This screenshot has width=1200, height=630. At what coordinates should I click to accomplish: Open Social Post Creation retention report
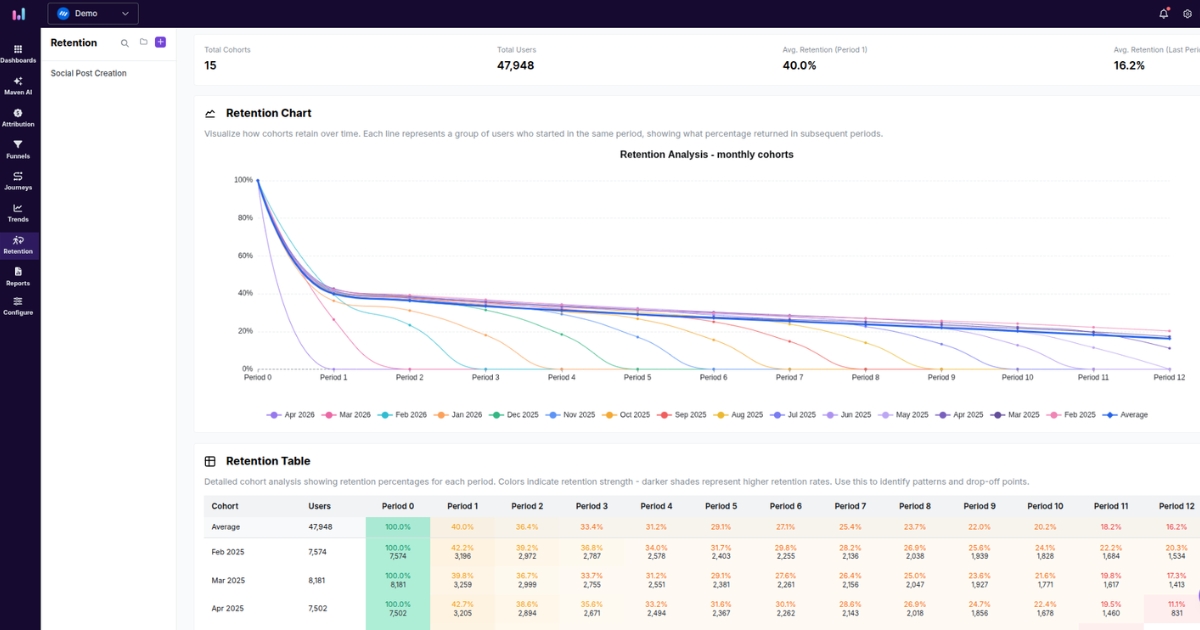pyautogui.click(x=89, y=73)
